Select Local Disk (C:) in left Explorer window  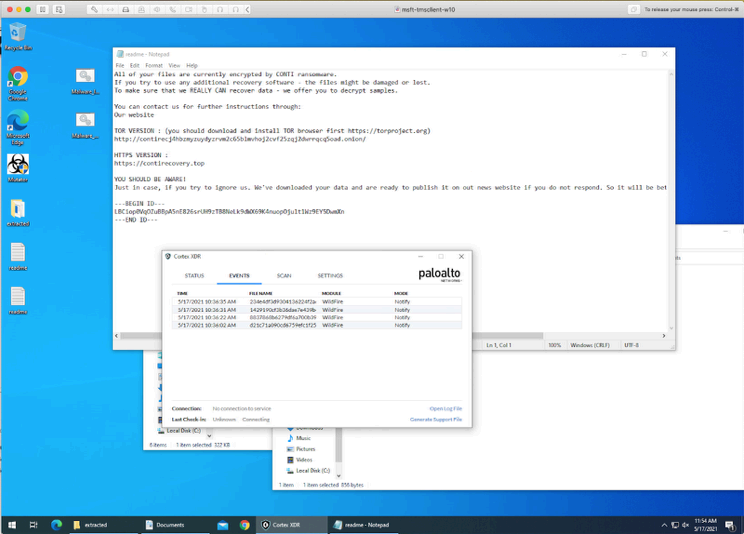(x=179, y=431)
